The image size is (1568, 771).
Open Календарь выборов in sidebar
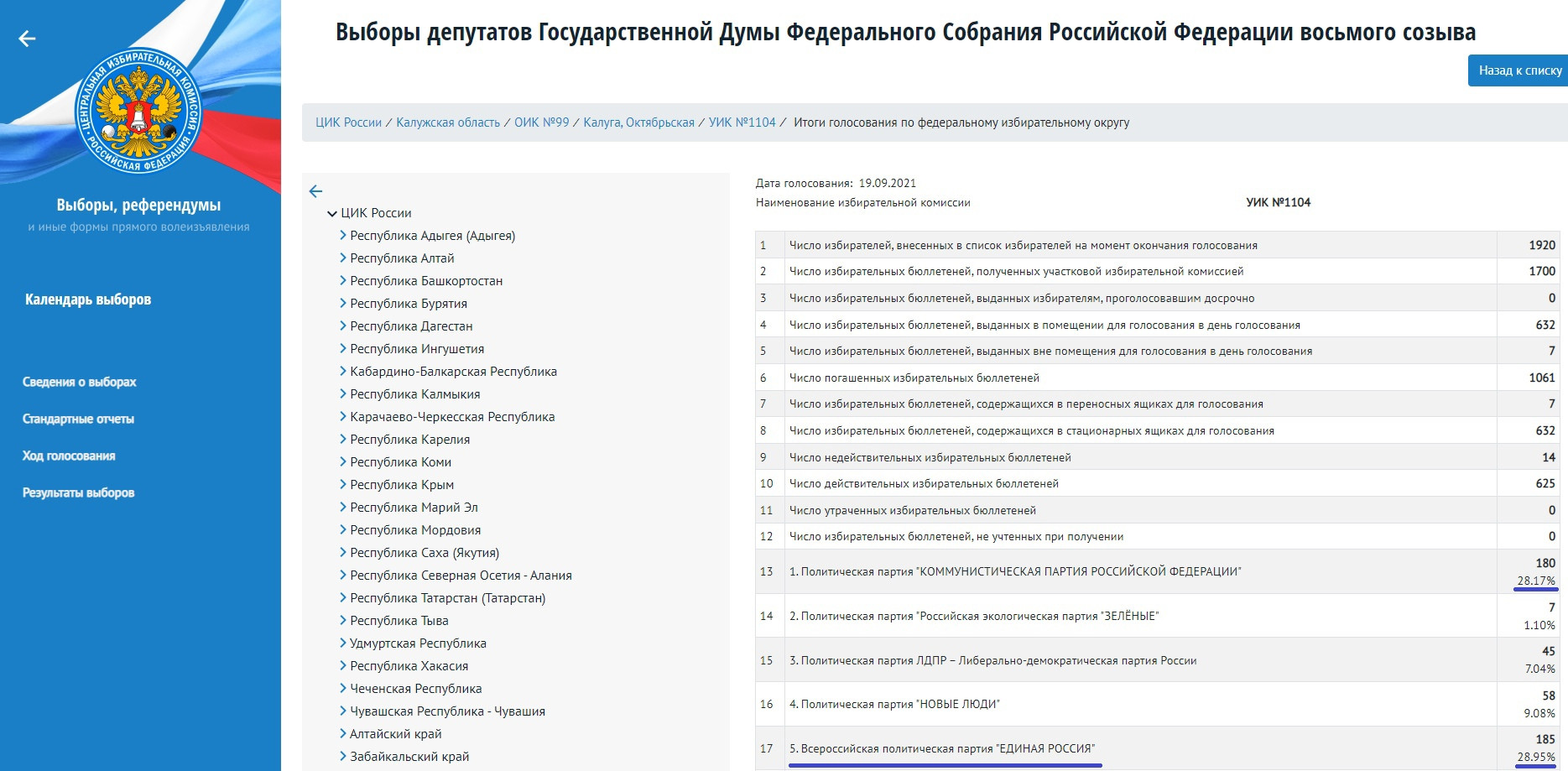point(88,300)
